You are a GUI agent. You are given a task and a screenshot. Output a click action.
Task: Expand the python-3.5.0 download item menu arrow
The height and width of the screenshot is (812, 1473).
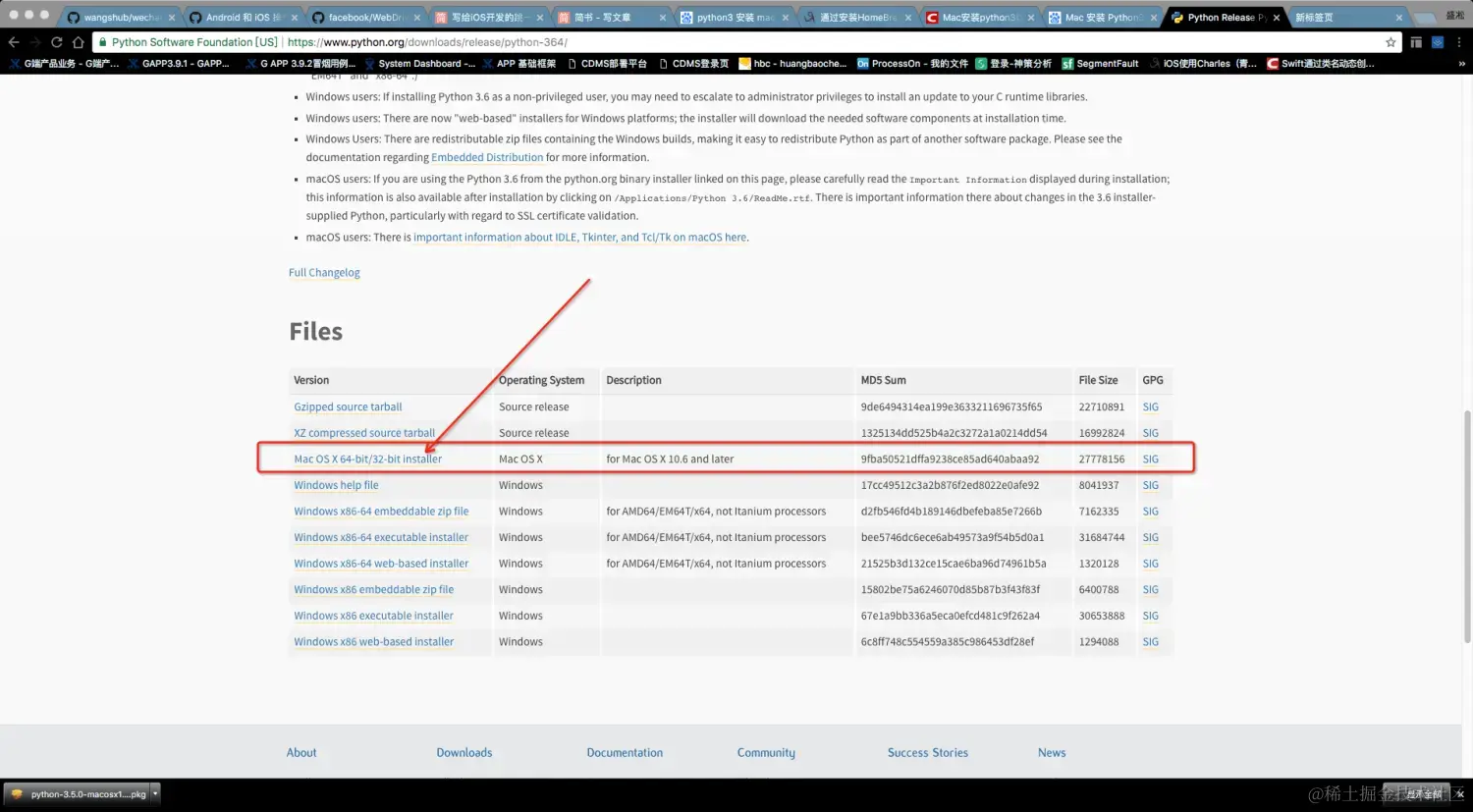pyautogui.click(x=155, y=794)
